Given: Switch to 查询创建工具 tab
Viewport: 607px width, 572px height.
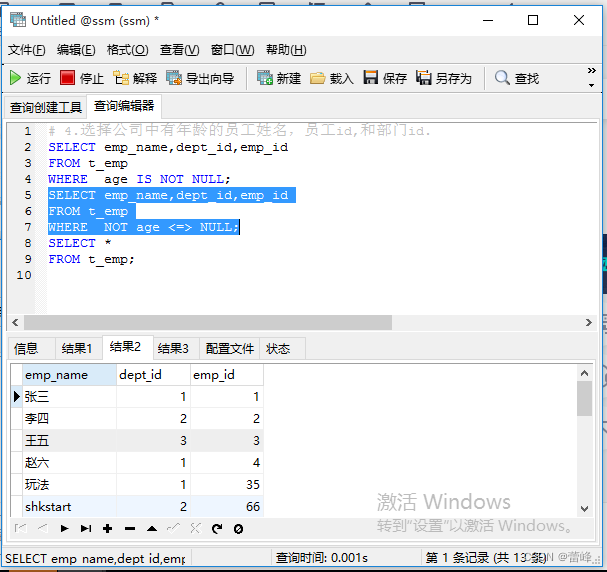Looking at the screenshot, I should pyautogui.click(x=46, y=107).
